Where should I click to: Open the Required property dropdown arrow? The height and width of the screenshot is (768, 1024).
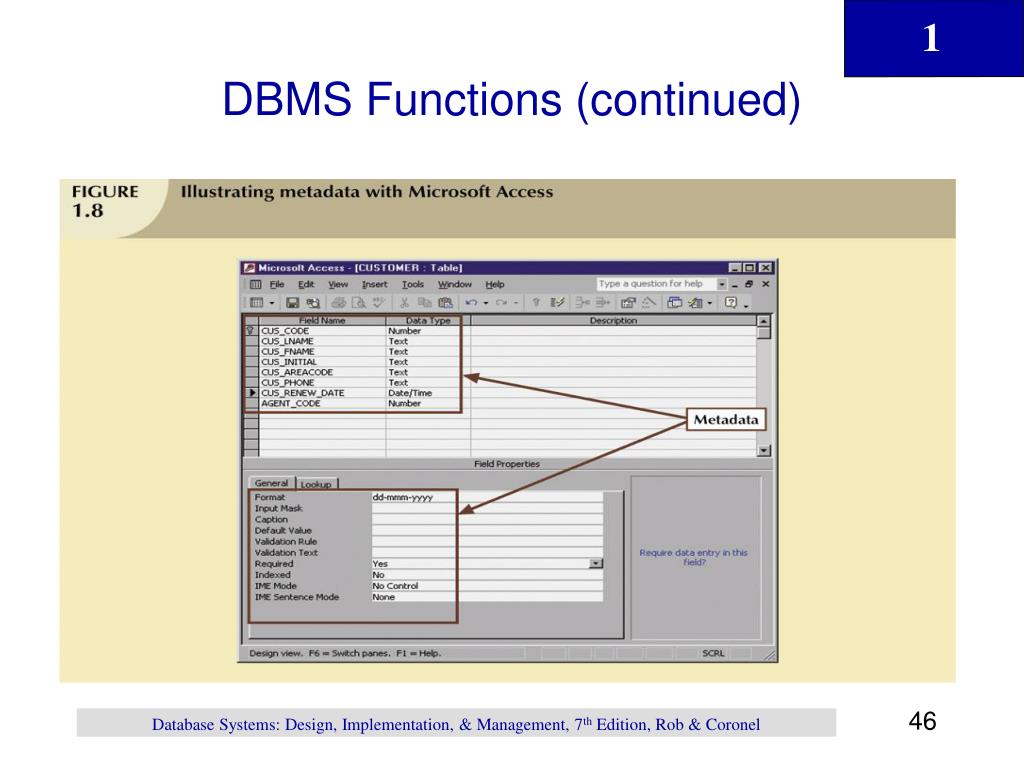pyautogui.click(x=596, y=564)
